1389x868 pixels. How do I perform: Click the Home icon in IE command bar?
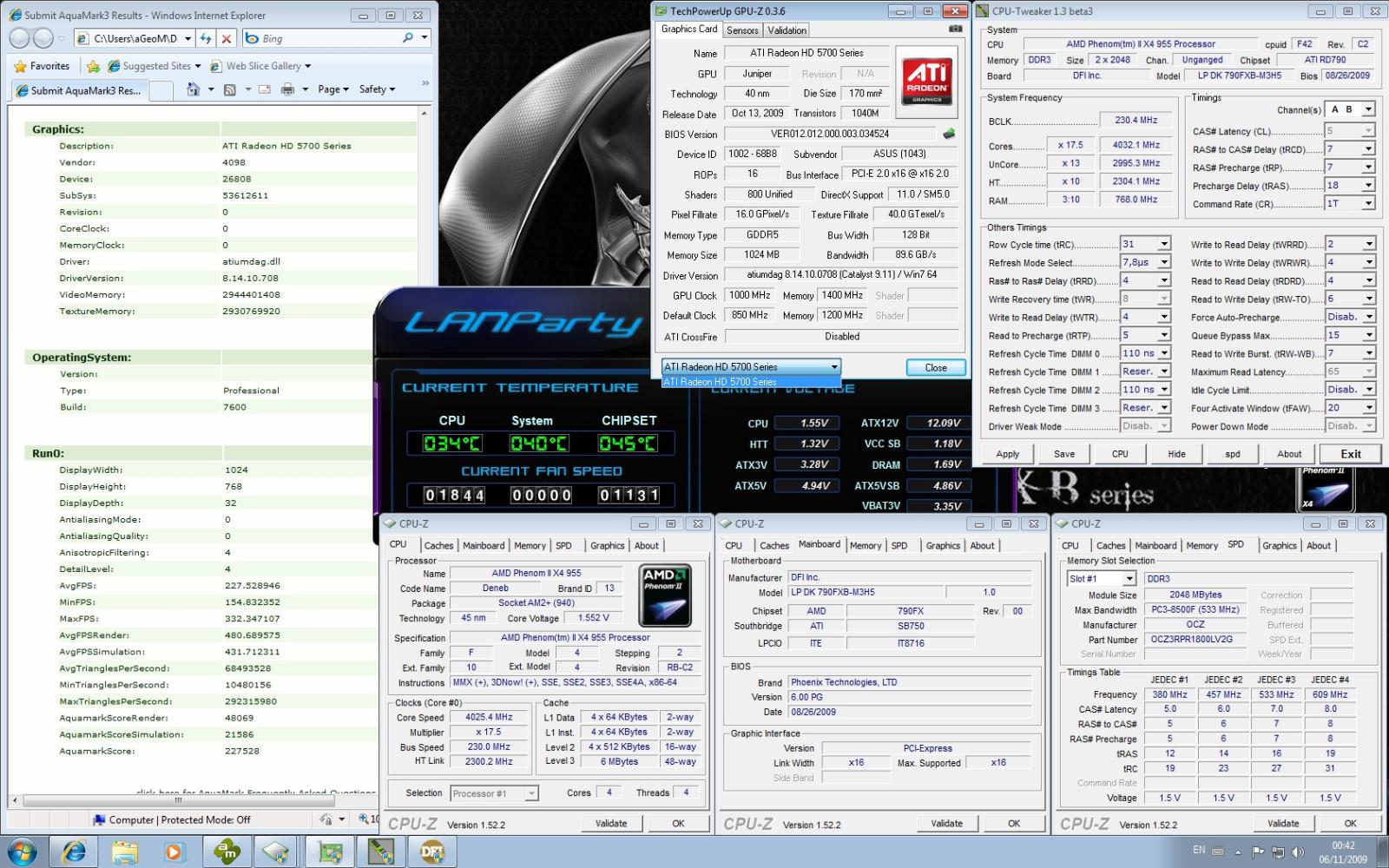point(193,89)
